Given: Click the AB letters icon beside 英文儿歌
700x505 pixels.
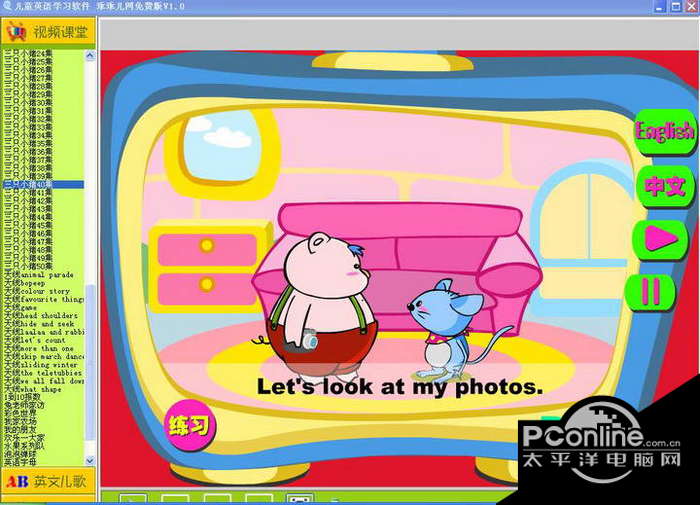Looking at the screenshot, I should [x=17, y=481].
